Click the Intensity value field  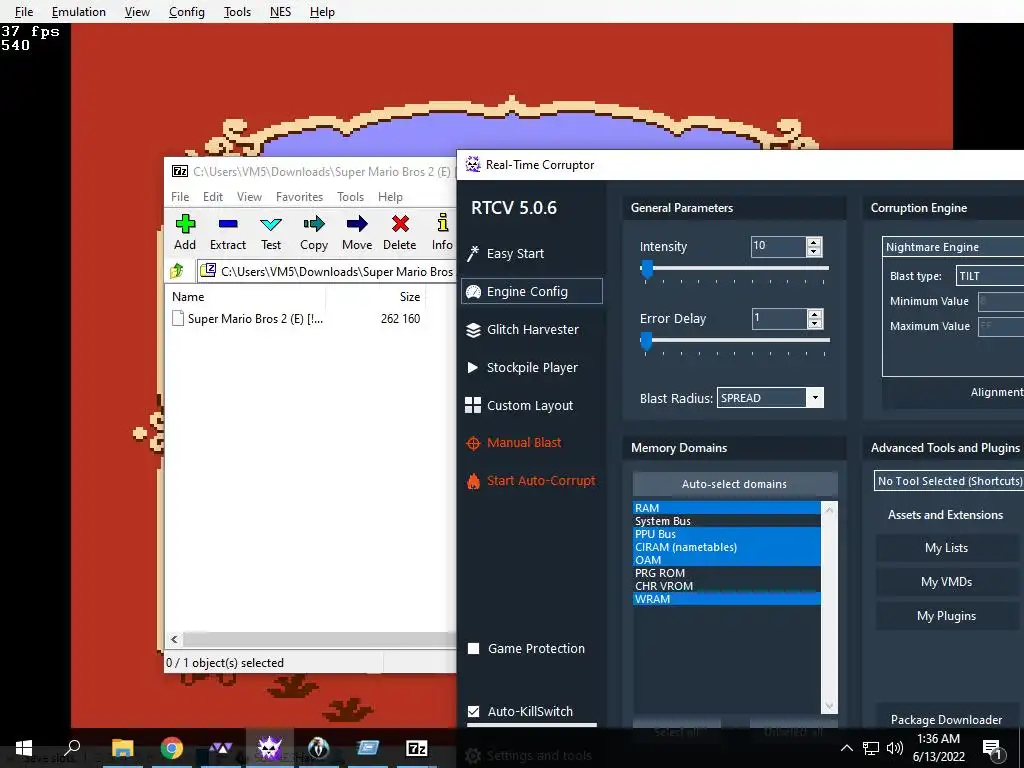tap(778, 246)
